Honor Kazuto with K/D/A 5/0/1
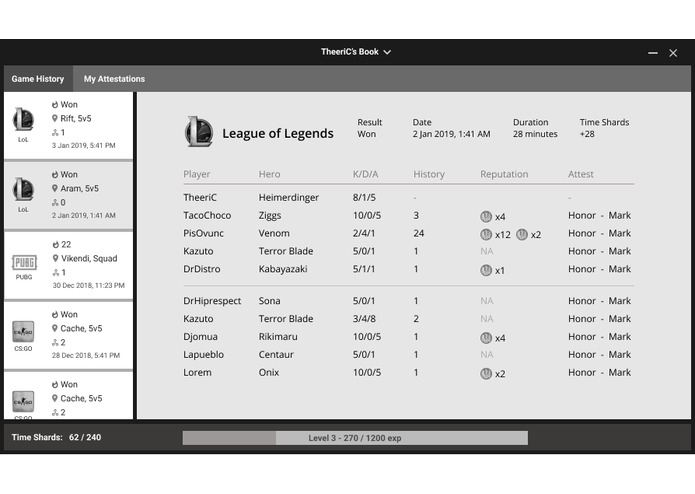This screenshot has height=494, width=695. 582,251
